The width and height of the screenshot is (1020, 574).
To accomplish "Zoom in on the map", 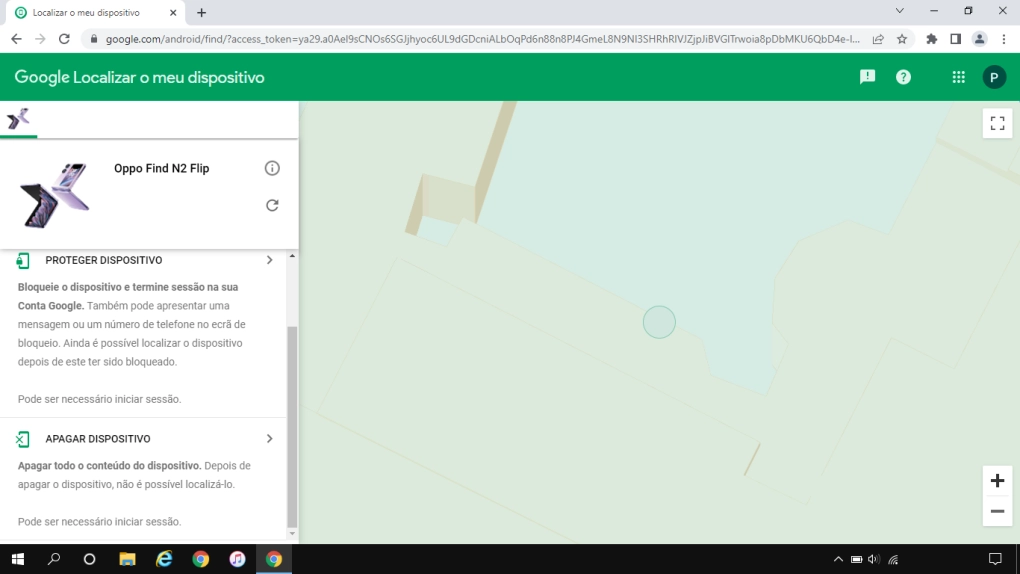I will tap(997, 481).
